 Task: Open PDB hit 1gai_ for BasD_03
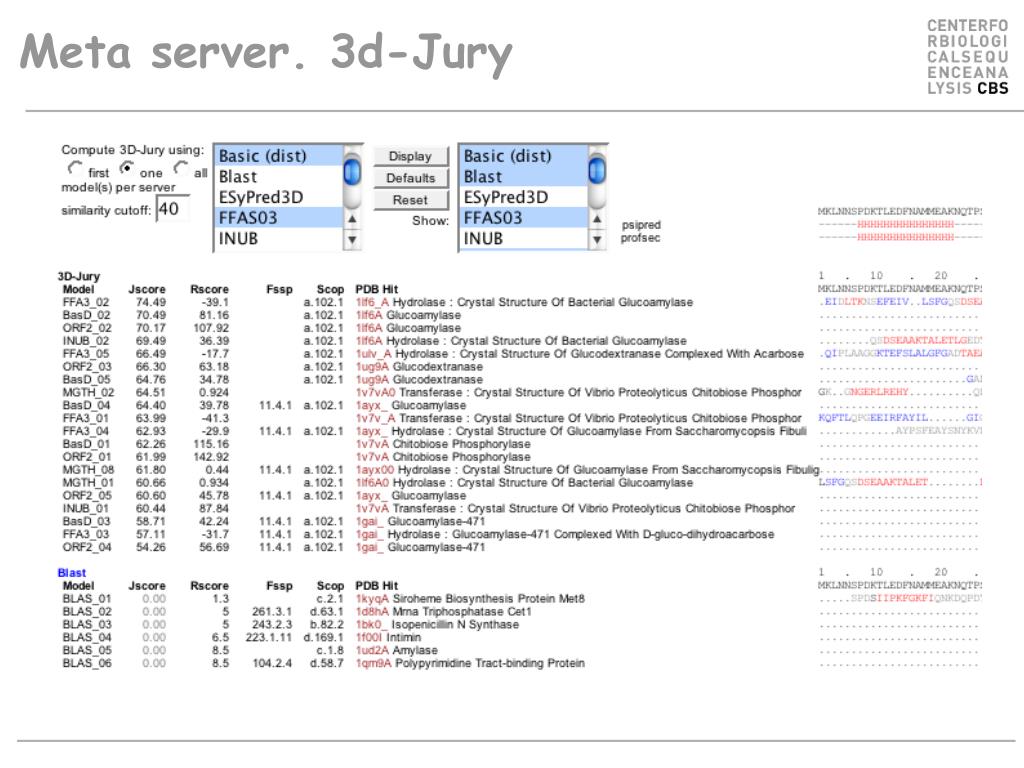[369, 522]
